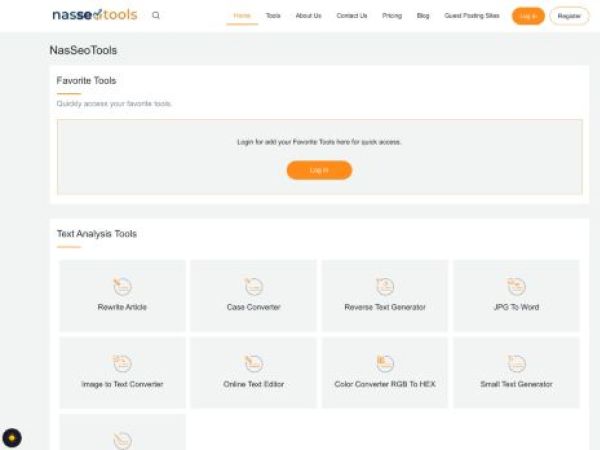Open the Case Converter tool label

254,307
